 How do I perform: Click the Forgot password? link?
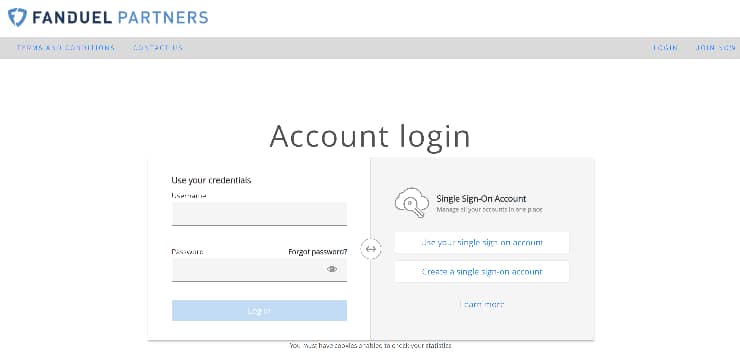[318, 252]
